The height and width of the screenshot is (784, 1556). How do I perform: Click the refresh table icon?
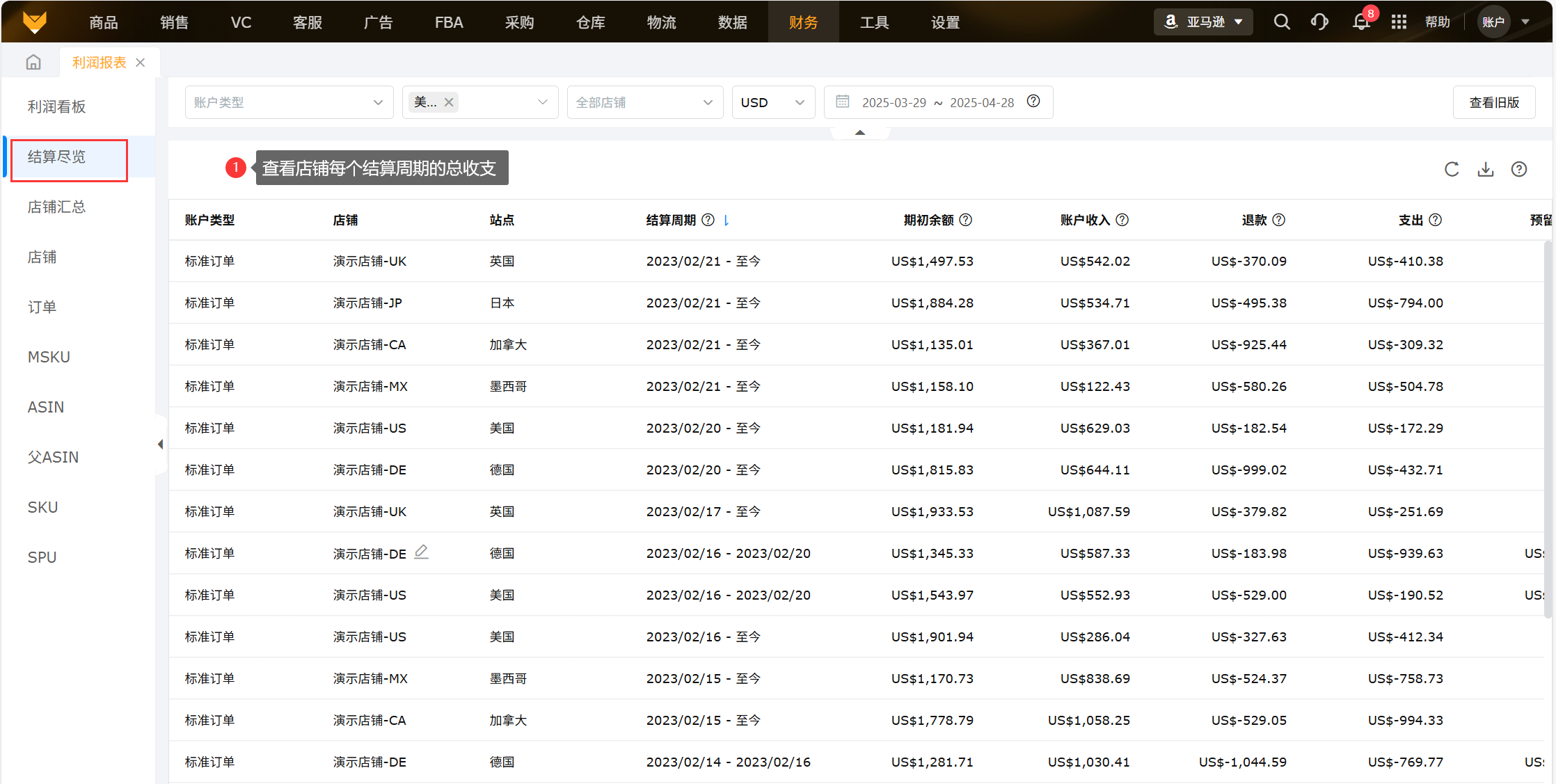[x=1451, y=169]
